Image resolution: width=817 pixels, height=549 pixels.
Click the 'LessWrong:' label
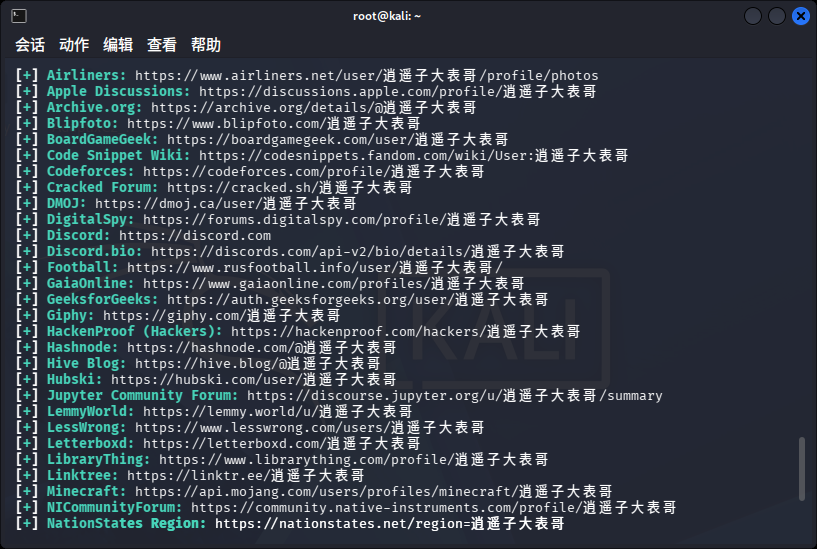click(86, 428)
